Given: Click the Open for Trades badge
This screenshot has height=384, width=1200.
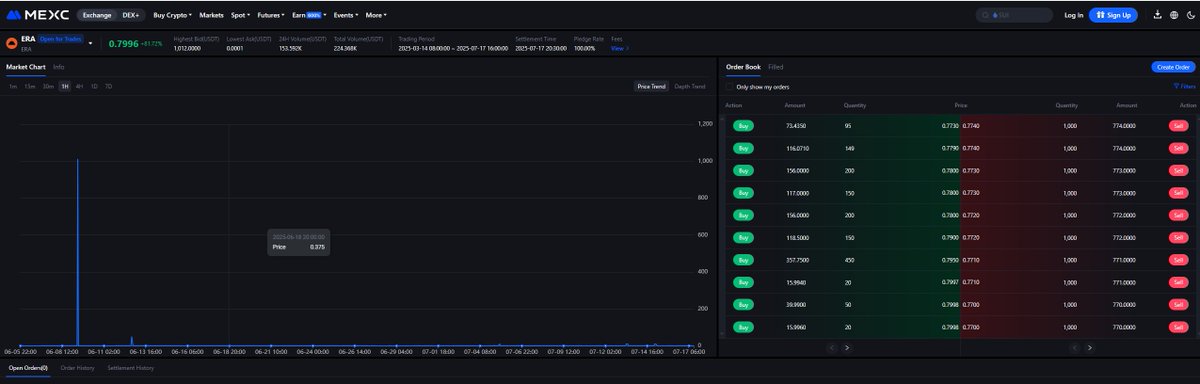Looking at the screenshot, I should pyautogui.click(x=60, y=39).
